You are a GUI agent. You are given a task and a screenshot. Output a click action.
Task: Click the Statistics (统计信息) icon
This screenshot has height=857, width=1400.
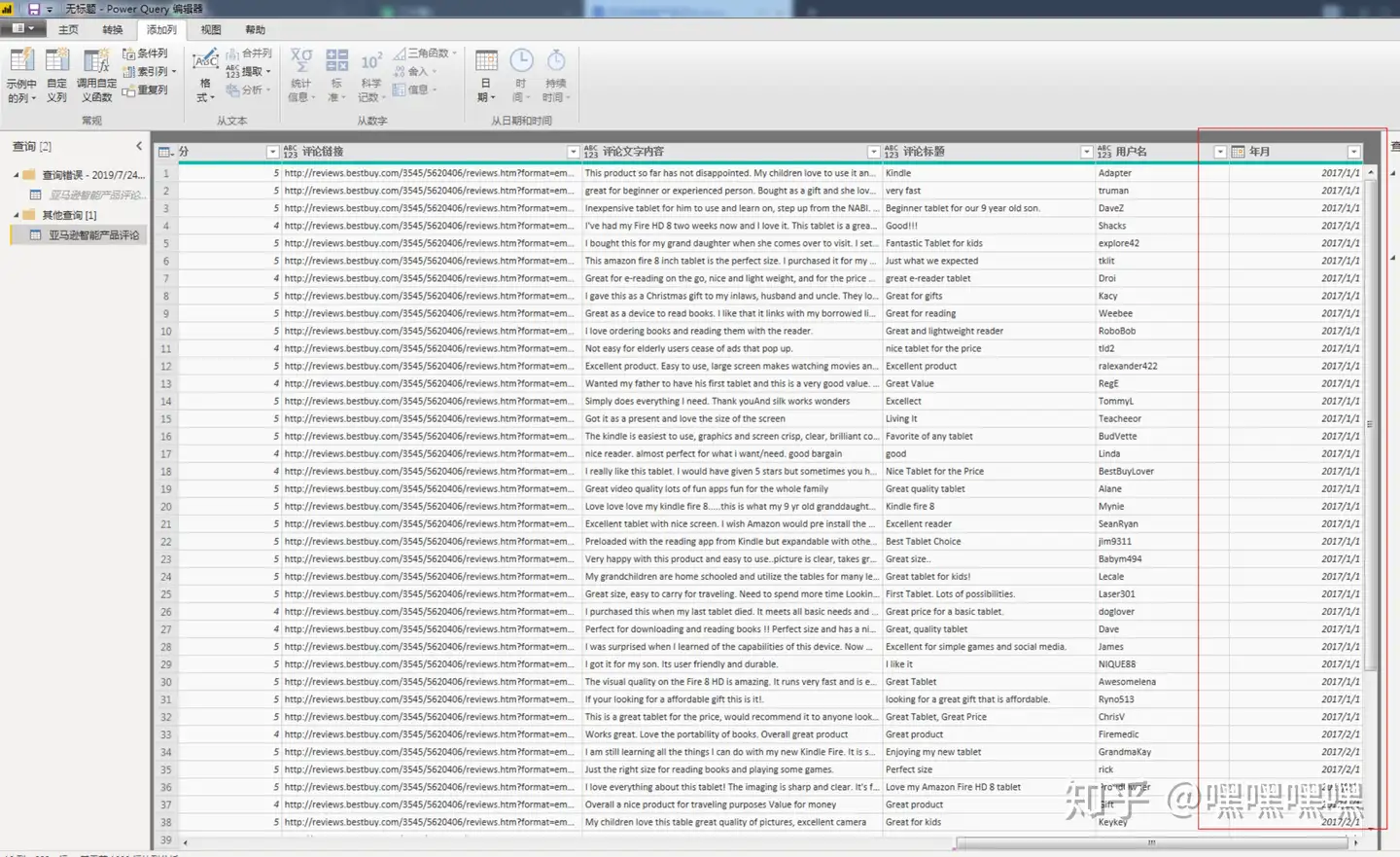(x=301, y=61)
